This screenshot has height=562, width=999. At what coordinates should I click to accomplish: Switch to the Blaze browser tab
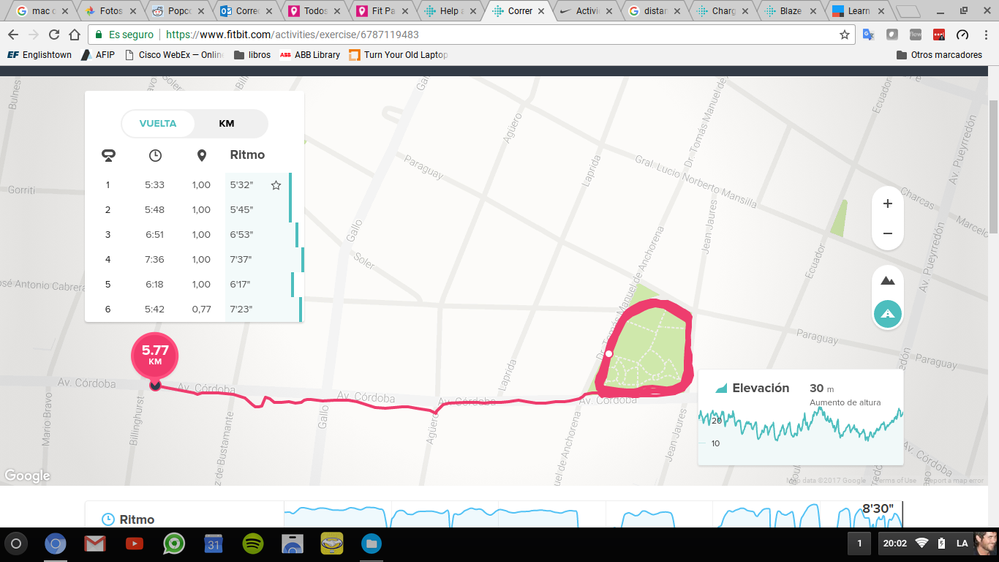pos(789,11)
